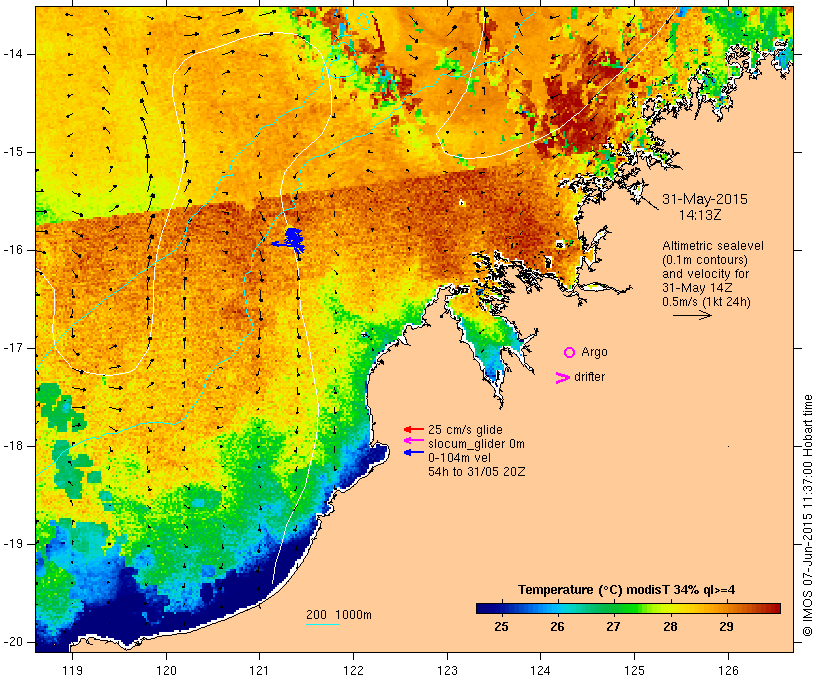Click the 'Altimetric sealevel' label
This screenshot has height=680, width=820.
pos(713,246)
